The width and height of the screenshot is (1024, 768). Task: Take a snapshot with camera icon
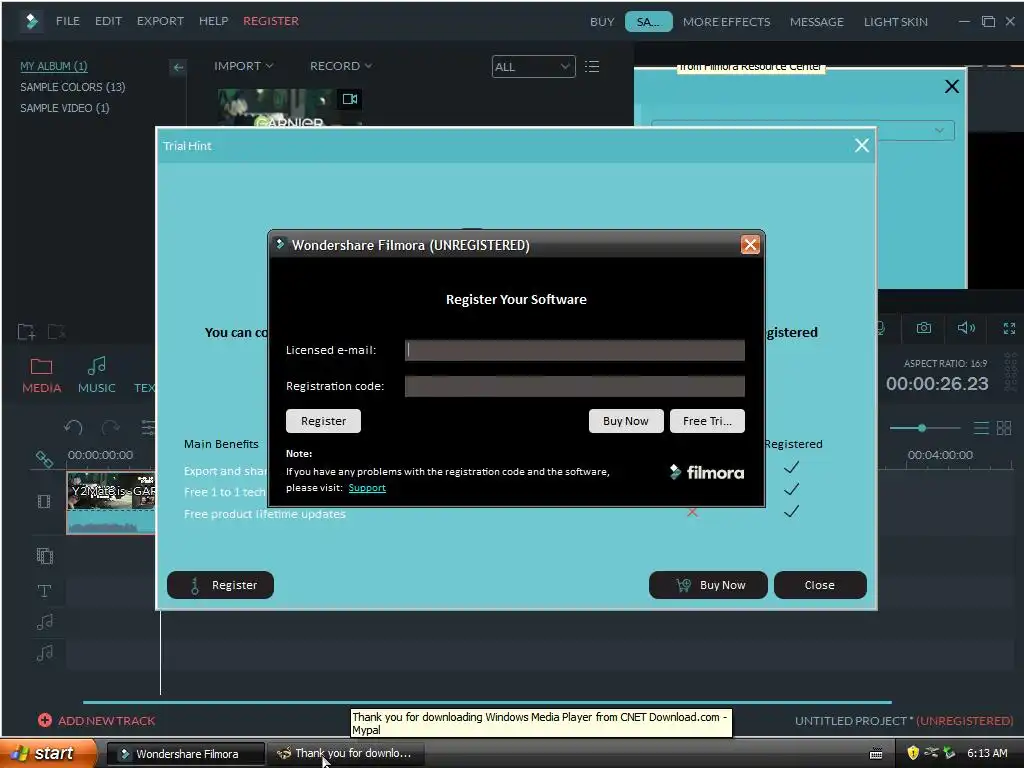tap(923, 328)
